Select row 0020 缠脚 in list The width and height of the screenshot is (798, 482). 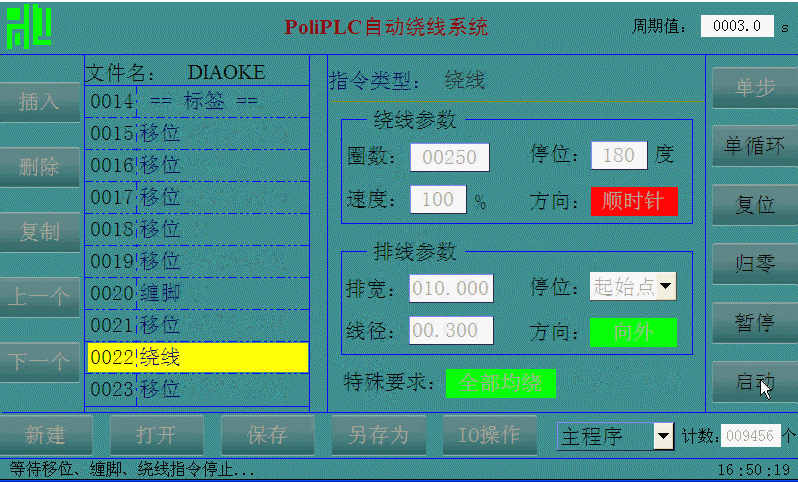tap(197, 293)
